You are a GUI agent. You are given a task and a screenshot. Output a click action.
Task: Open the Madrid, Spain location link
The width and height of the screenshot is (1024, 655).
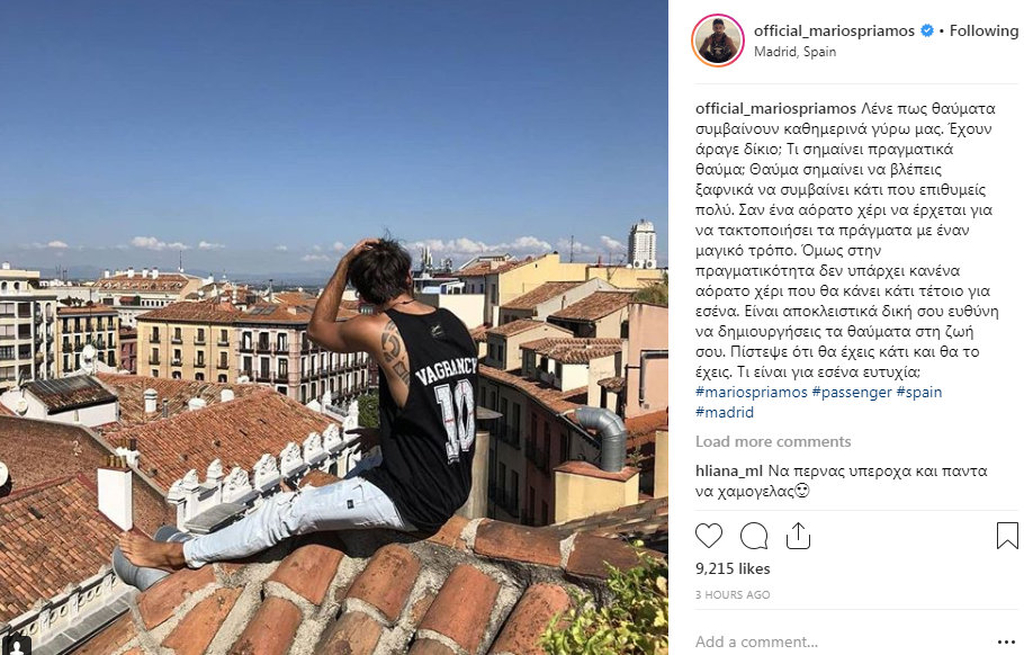[x=795, y=52]
